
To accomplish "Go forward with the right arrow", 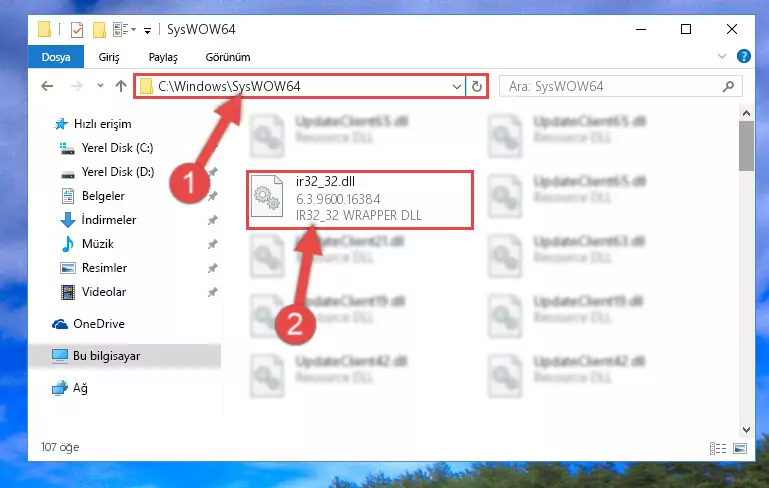I will click(x=77, y=86).
